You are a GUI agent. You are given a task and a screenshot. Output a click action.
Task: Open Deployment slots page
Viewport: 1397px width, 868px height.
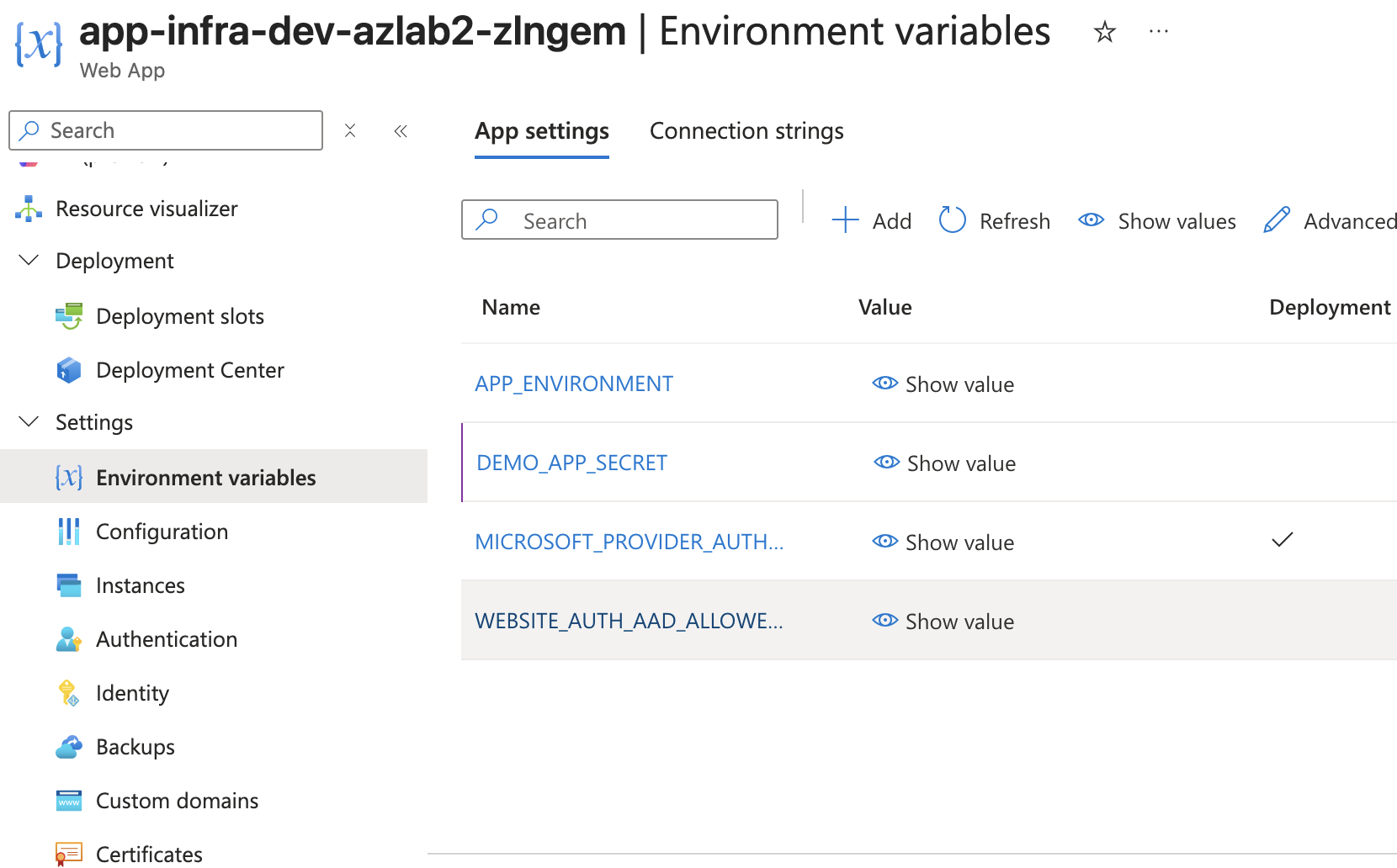pos(180,316)
